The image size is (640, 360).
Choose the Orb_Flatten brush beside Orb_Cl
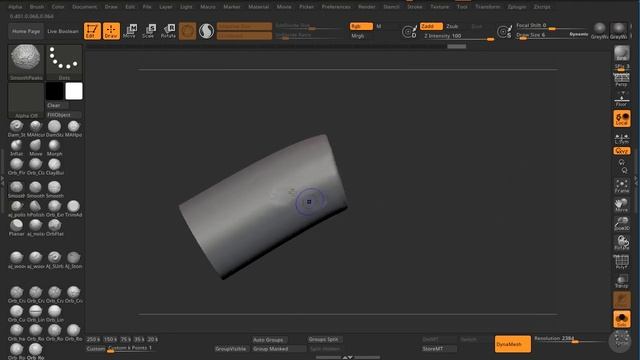17,167
